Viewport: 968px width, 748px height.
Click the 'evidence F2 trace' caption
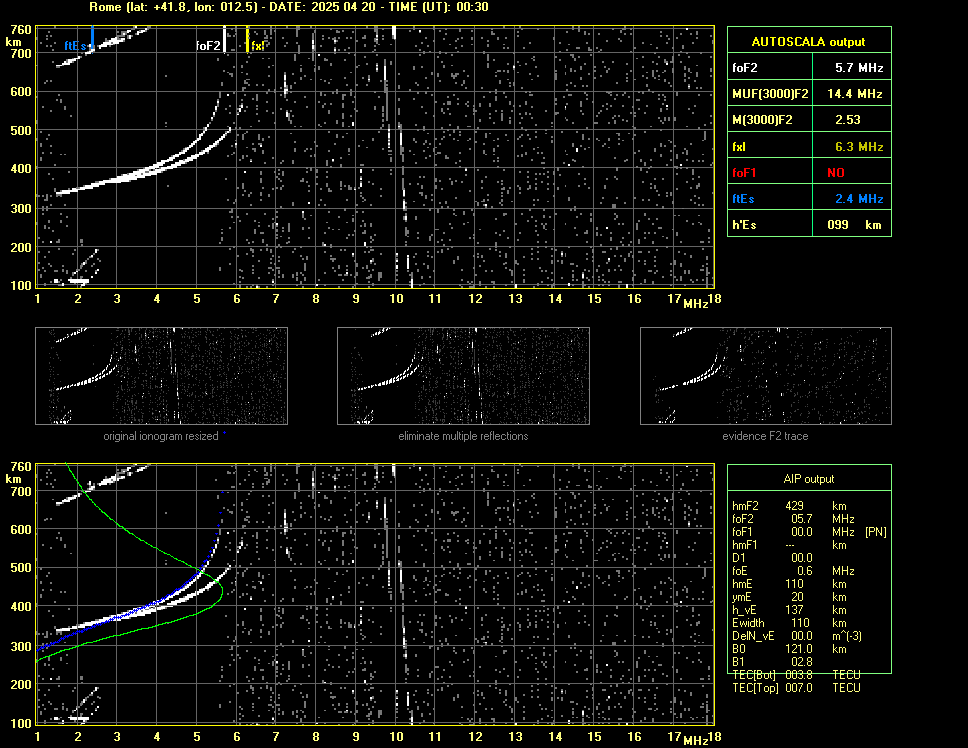point(765,436)
